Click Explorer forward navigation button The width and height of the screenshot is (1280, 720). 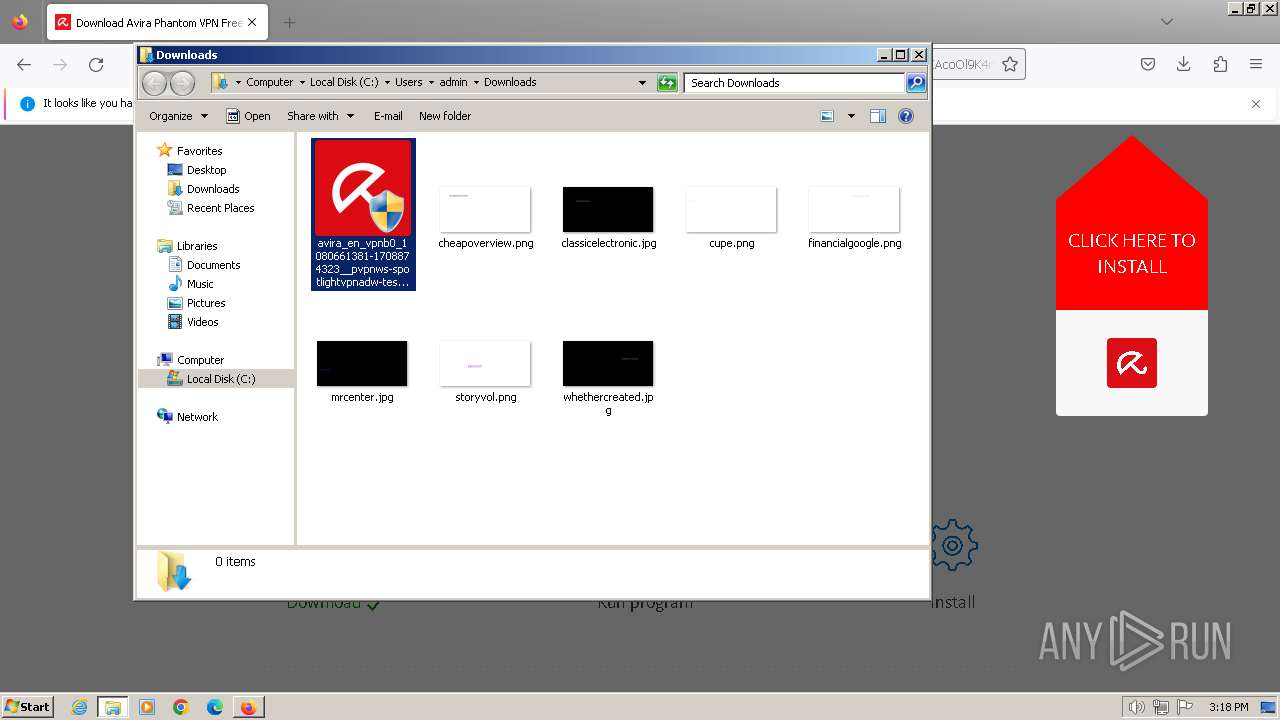click(x=182, y=83)
